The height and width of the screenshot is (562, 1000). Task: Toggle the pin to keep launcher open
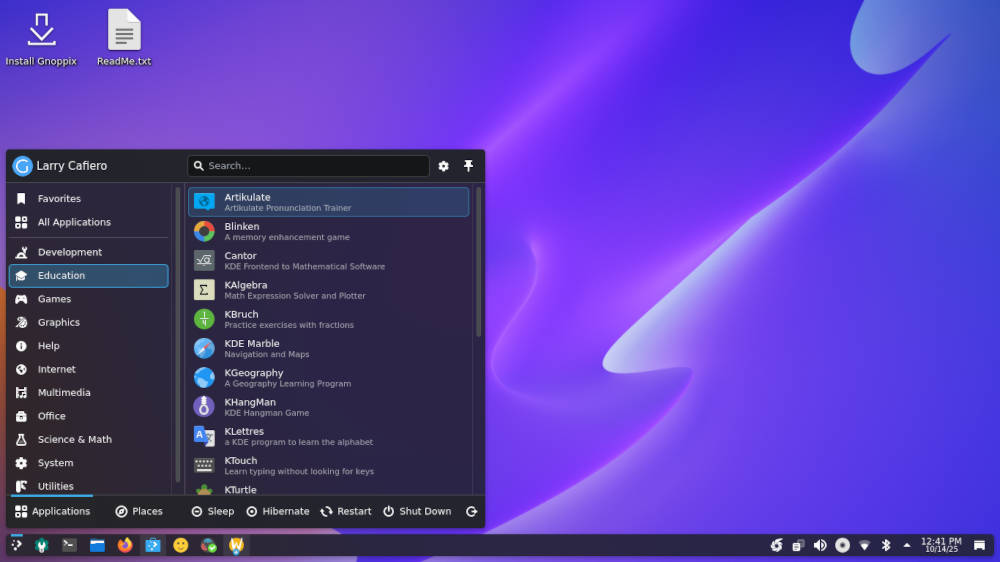(468, 166)
